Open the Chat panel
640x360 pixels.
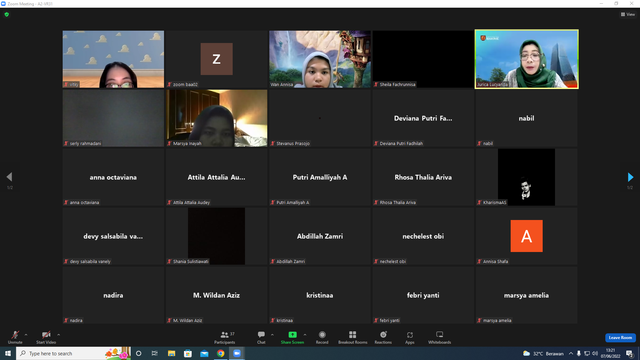[261, 337]
